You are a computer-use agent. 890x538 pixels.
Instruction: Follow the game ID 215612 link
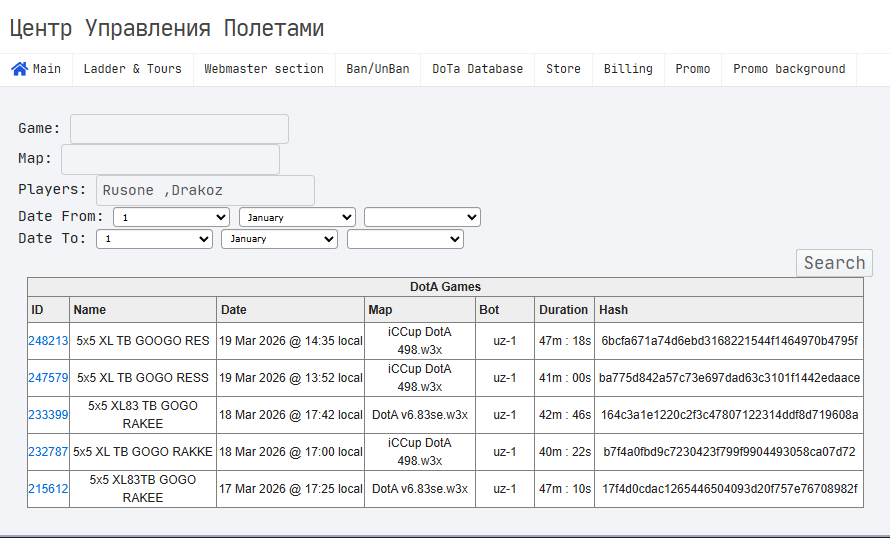pos(48,489)
